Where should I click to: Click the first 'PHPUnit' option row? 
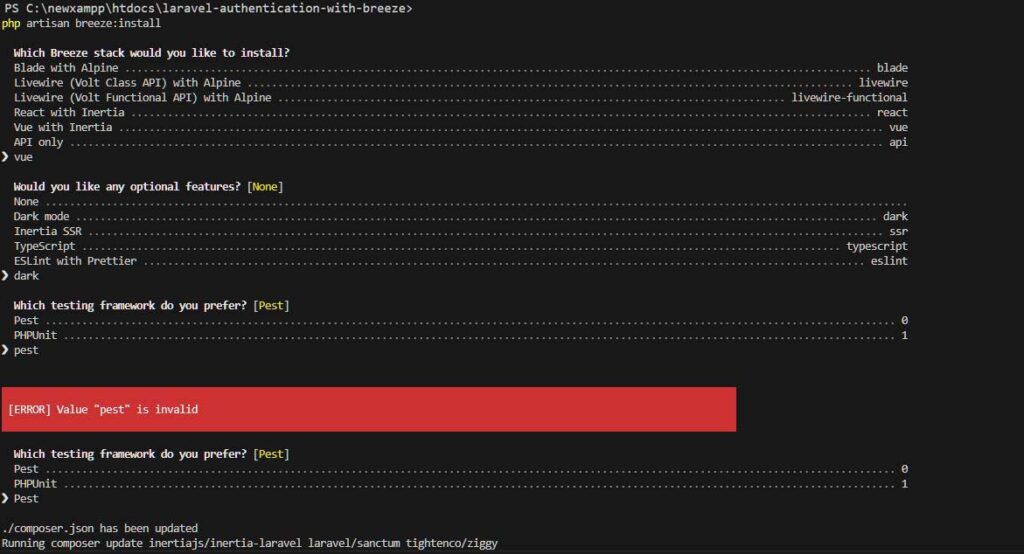(460, 336)
